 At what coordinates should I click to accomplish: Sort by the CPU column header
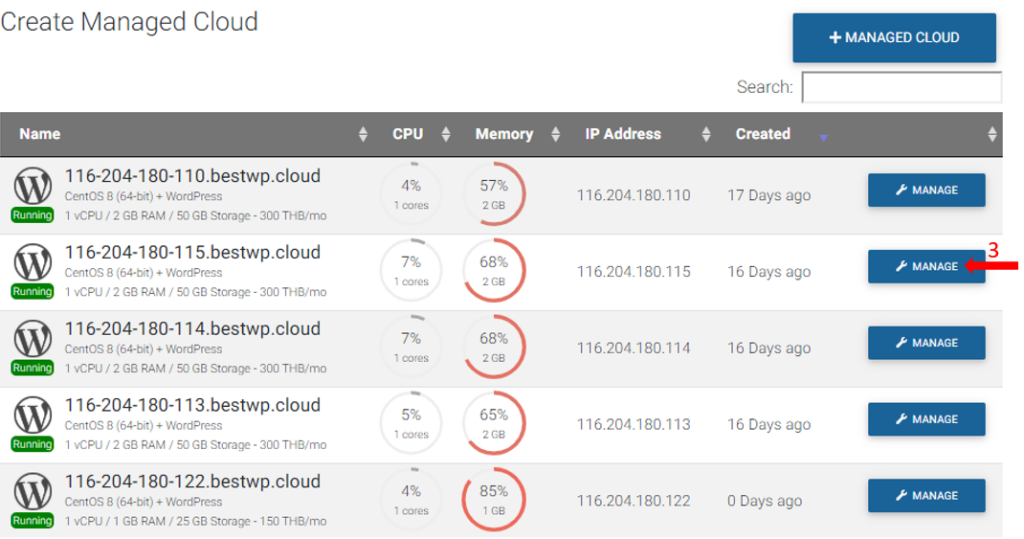[408, 134]
